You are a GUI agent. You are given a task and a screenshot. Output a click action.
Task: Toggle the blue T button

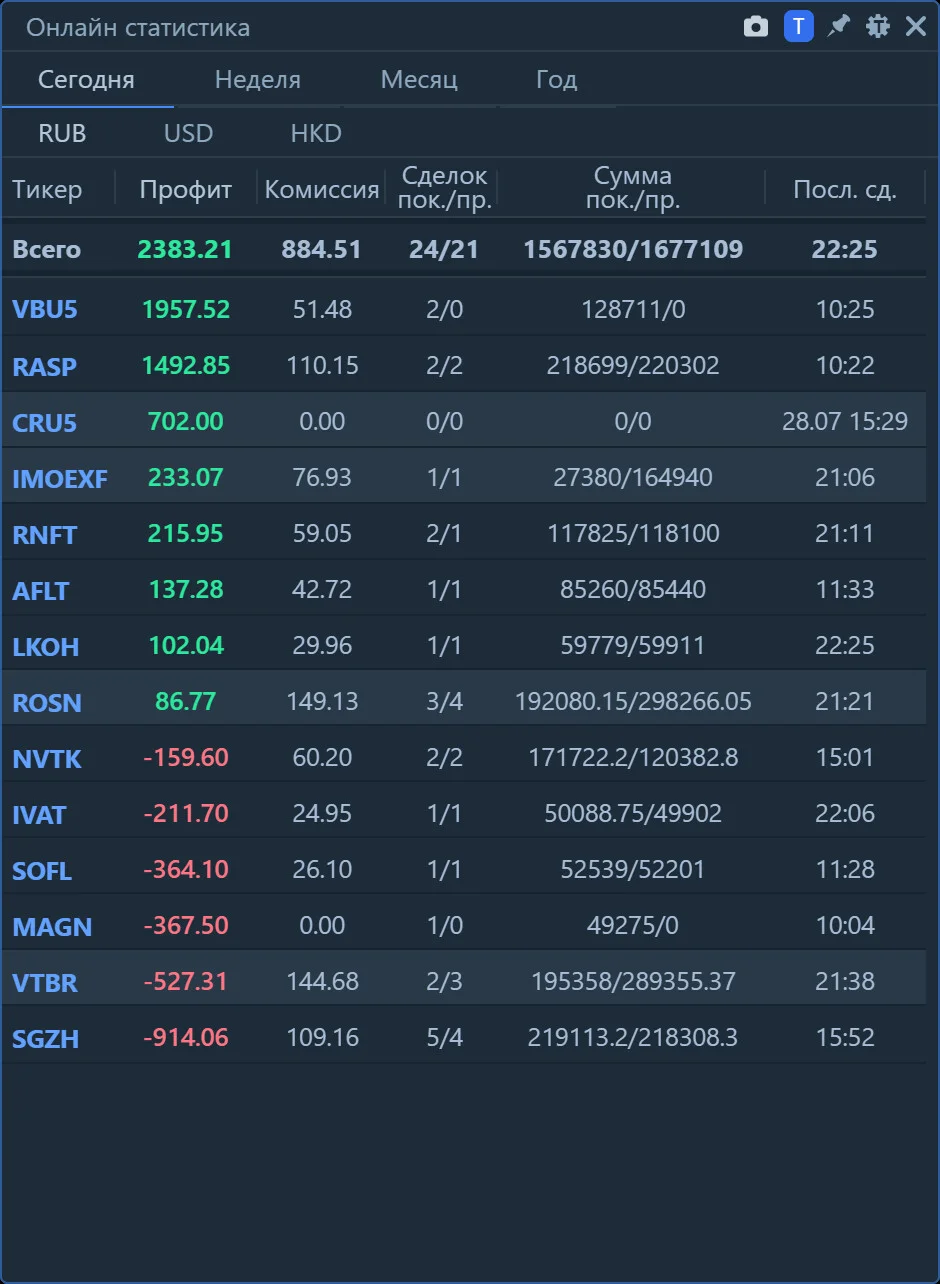point(798,27)
